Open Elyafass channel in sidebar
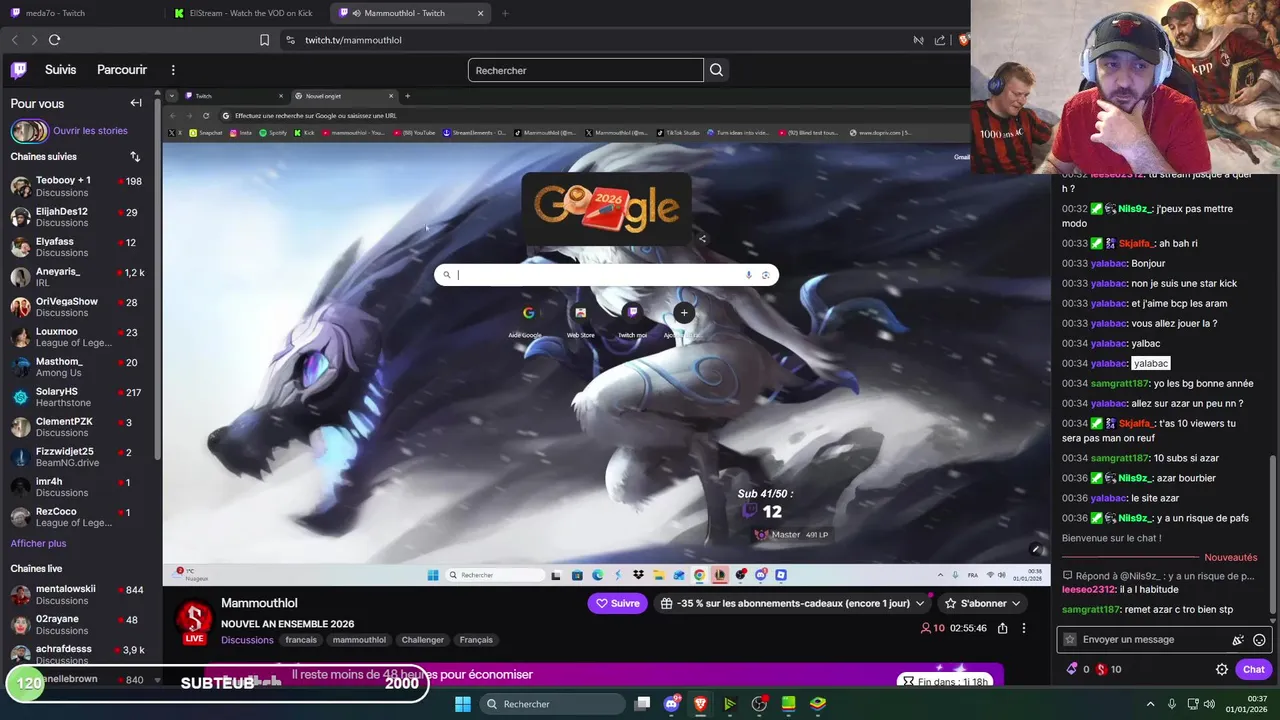 (78, 247)
